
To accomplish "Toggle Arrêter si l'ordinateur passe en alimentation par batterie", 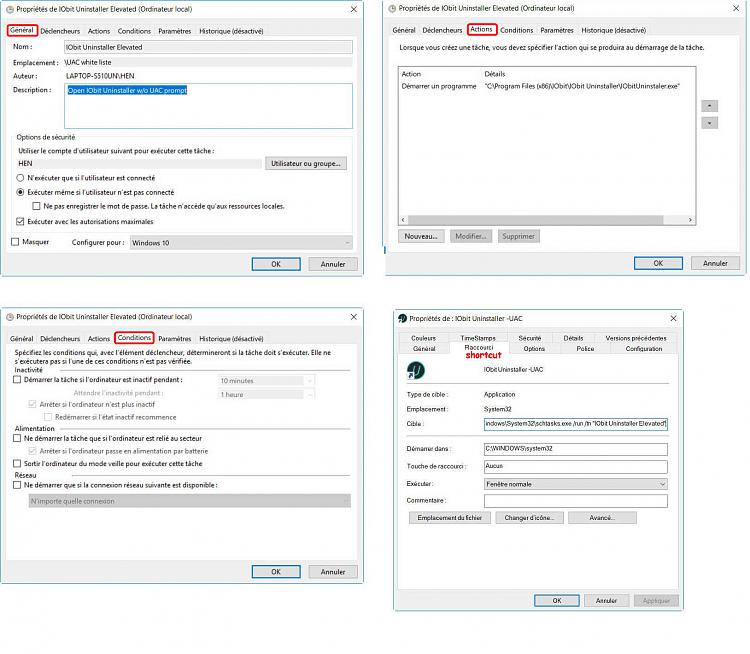I will pos(33,451).
